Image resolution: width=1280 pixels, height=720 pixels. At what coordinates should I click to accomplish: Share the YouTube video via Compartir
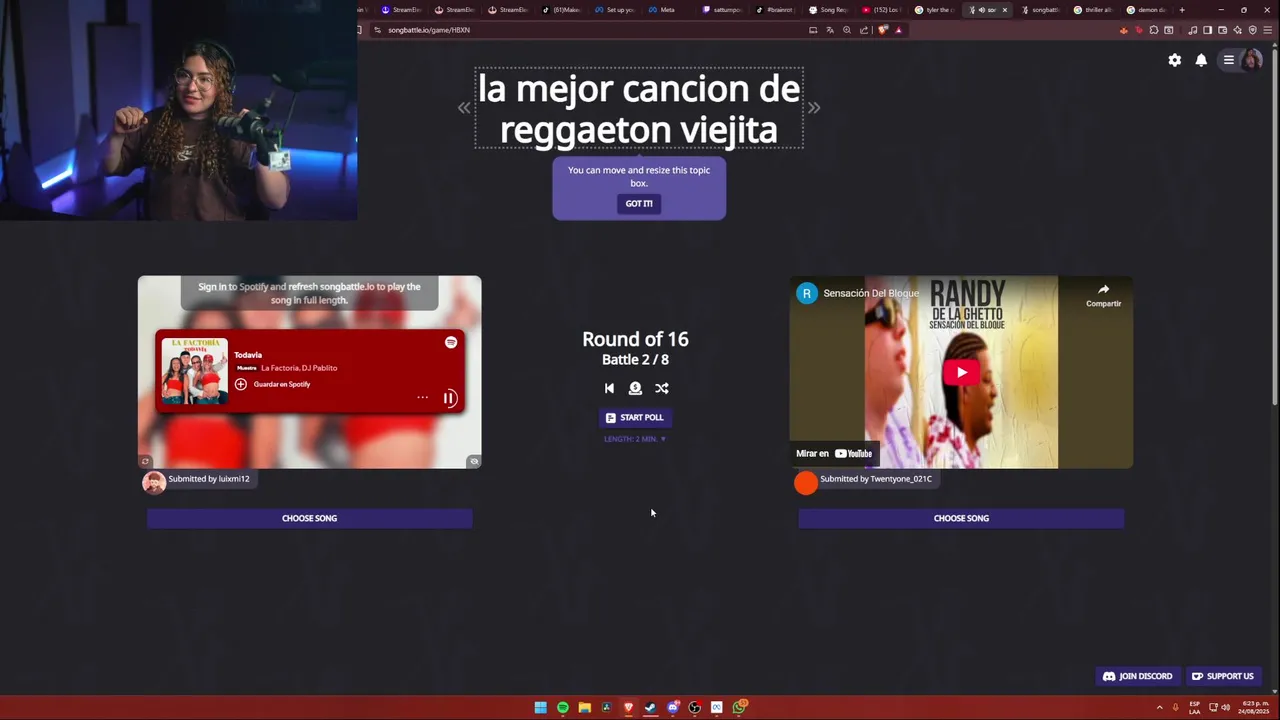(x=1103, y=295)
